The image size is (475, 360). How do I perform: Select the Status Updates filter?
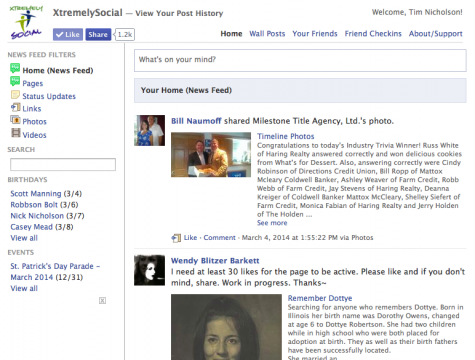[x=49, y=96]
